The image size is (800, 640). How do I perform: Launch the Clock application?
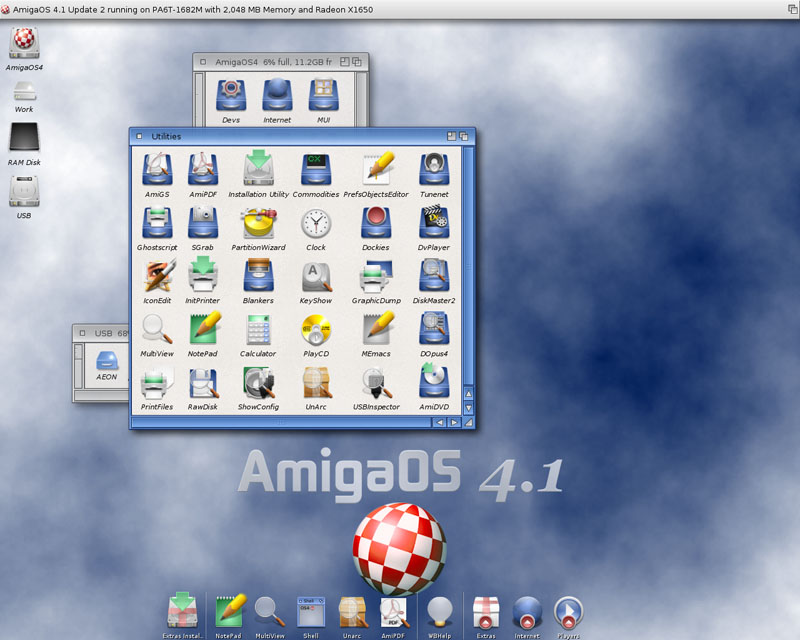pos(316,222)
